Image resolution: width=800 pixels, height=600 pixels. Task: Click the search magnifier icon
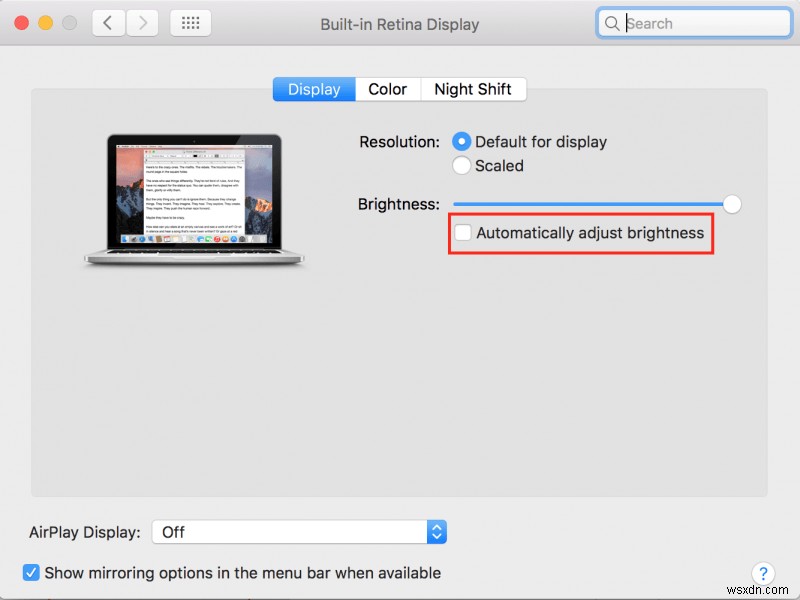tap(611, 22)
